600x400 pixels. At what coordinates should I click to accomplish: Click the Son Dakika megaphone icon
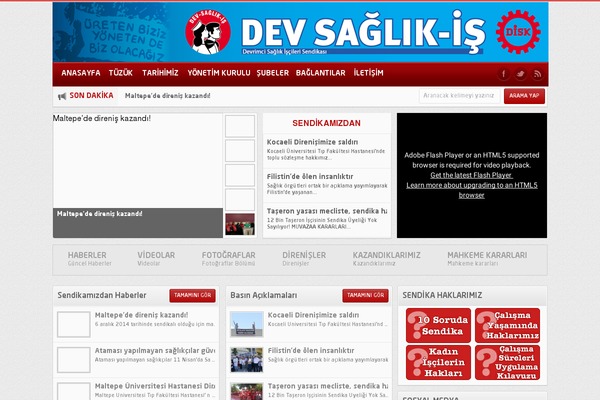(x=62, y=96)
